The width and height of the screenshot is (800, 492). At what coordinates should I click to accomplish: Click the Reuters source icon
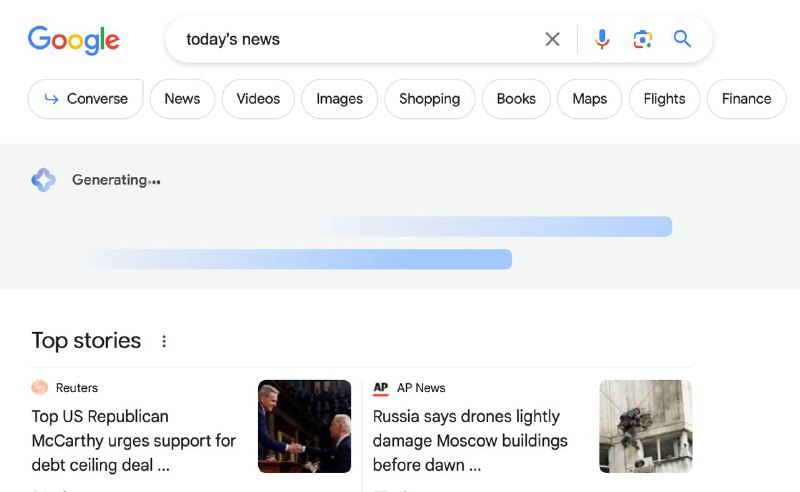(x=40, y=387)
